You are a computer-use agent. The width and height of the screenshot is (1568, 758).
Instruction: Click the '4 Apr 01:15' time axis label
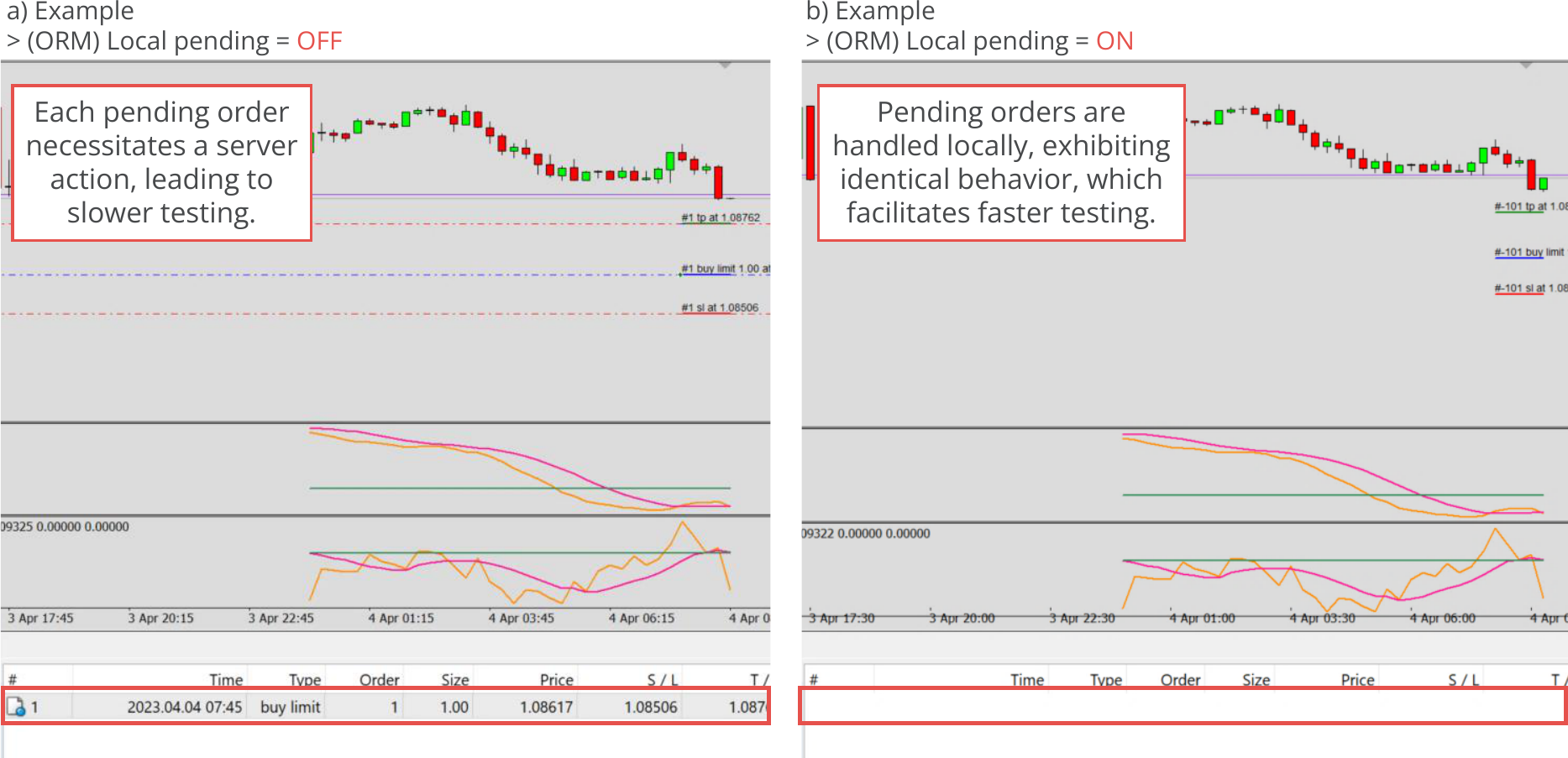coord(401,618)
